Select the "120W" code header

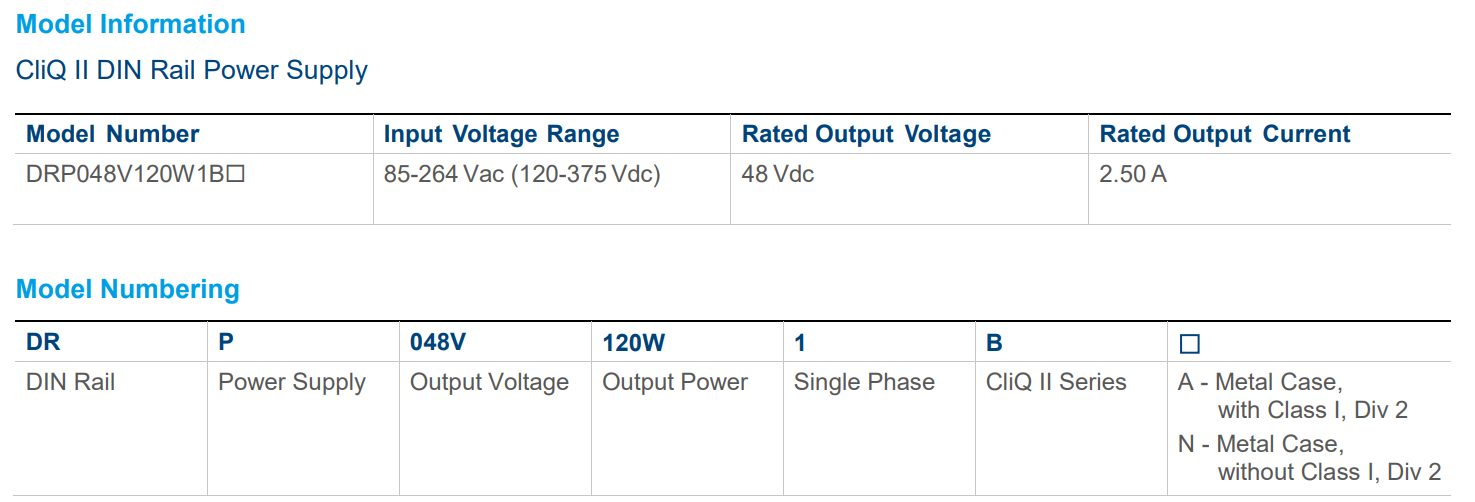633,343
